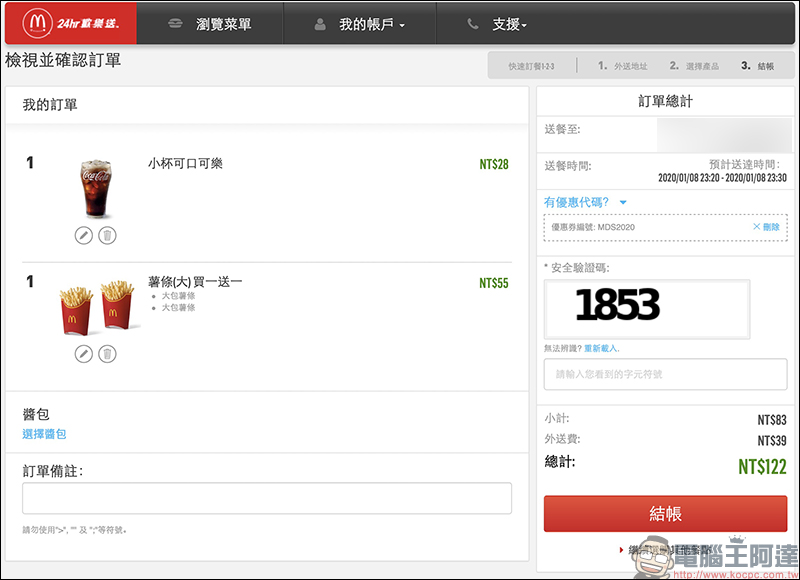Go to step 1 外送地址
This screenshot has height=580, width=800.
[x=622, y=66]
